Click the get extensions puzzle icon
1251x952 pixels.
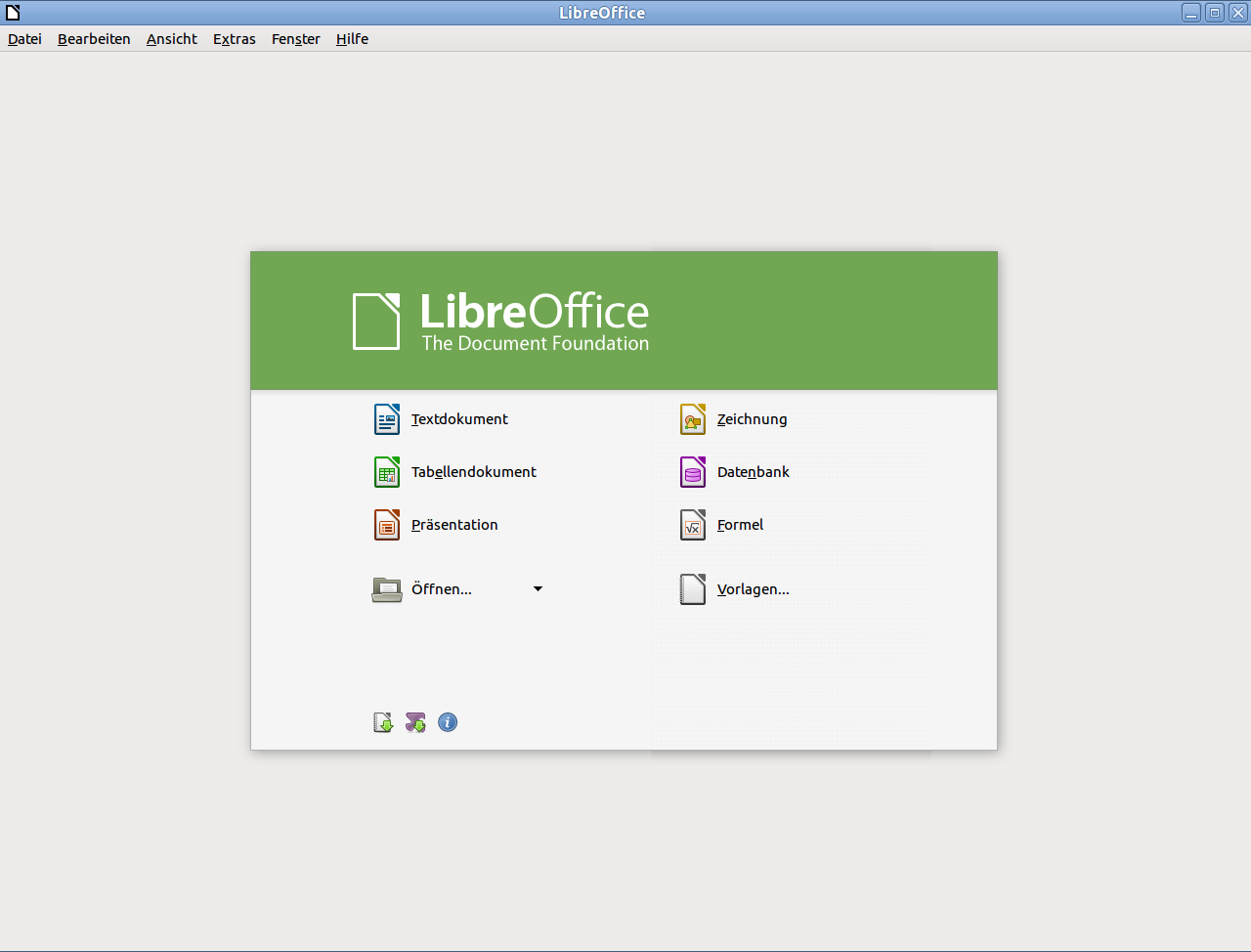pos(415,722)
